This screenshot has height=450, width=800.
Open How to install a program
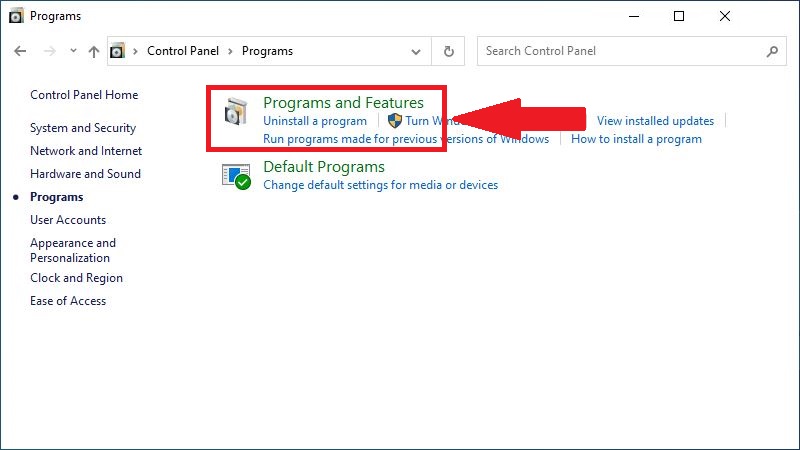(x=636, y=139)
